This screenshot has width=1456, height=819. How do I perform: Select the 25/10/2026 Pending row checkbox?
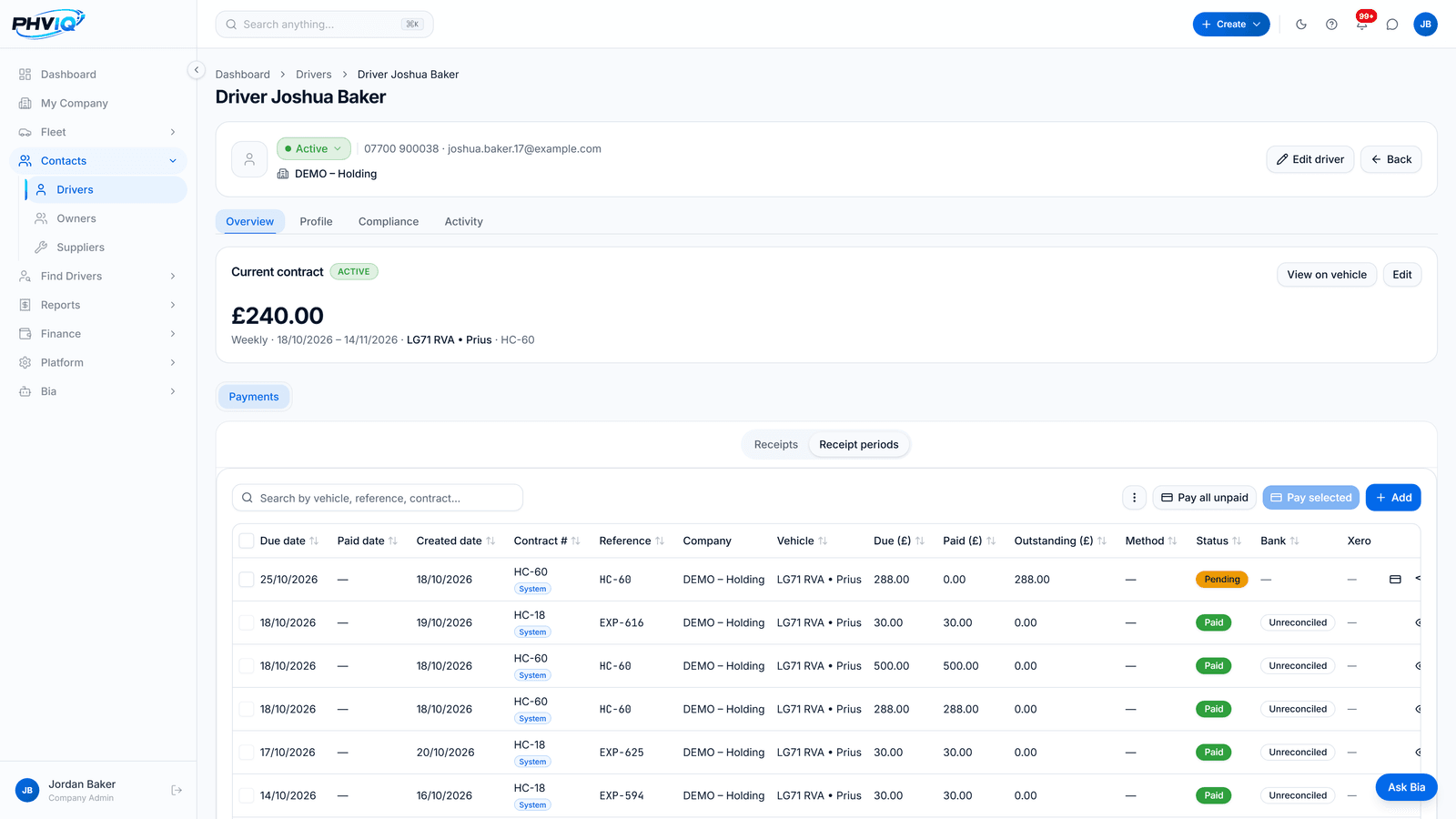pyautogui.click(x=246, y=580)
